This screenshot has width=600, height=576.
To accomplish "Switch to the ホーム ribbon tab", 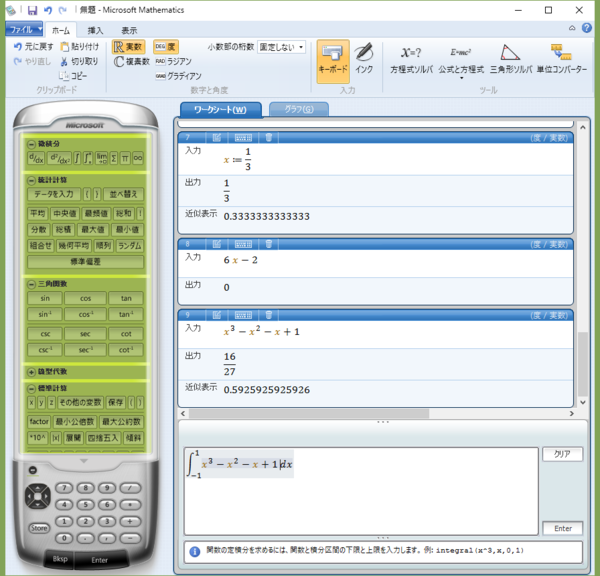I will pos(61,30).
